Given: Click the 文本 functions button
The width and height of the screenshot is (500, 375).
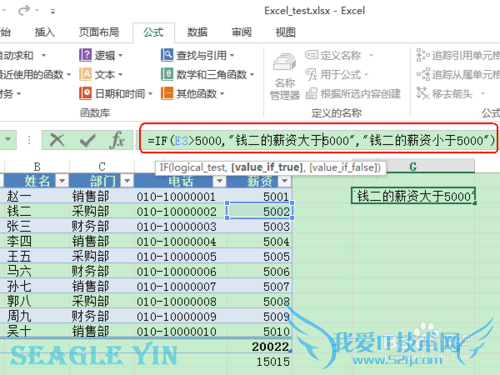Looking at the screenshot, I should pos(101,74).
